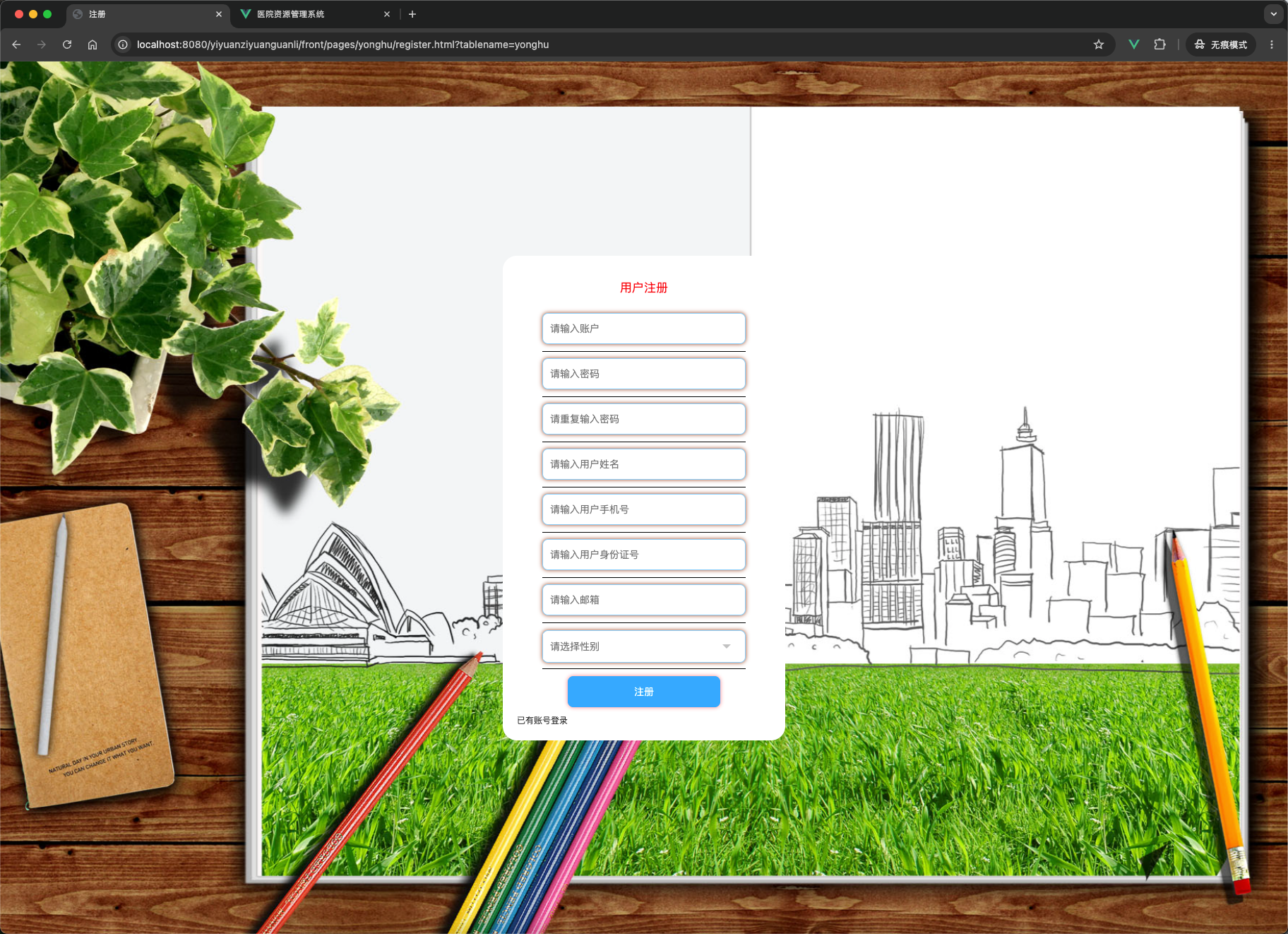Follow the 已有账号登录 link

click(542, 721)
